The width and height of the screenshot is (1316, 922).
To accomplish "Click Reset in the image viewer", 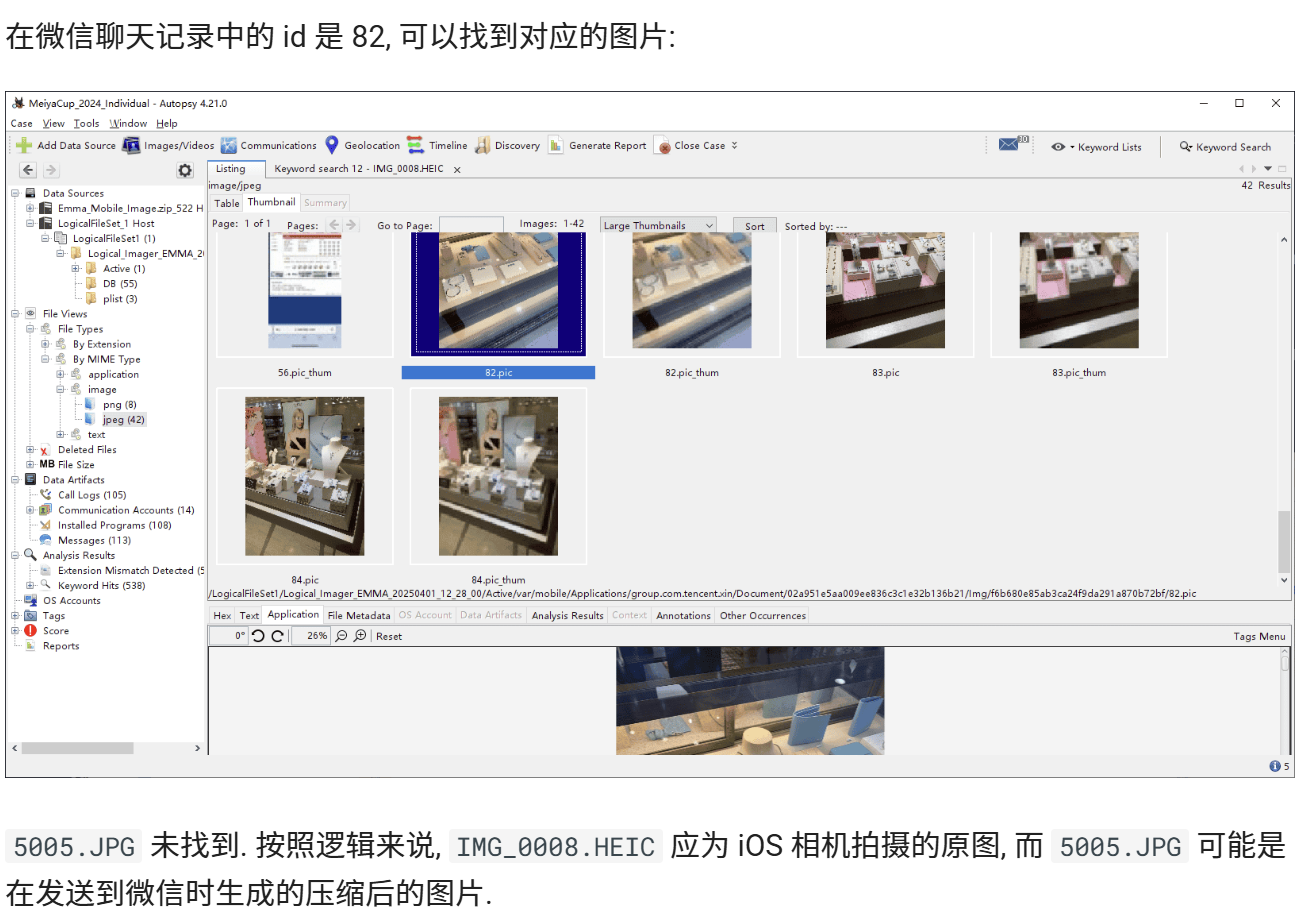I will point(388,636).
